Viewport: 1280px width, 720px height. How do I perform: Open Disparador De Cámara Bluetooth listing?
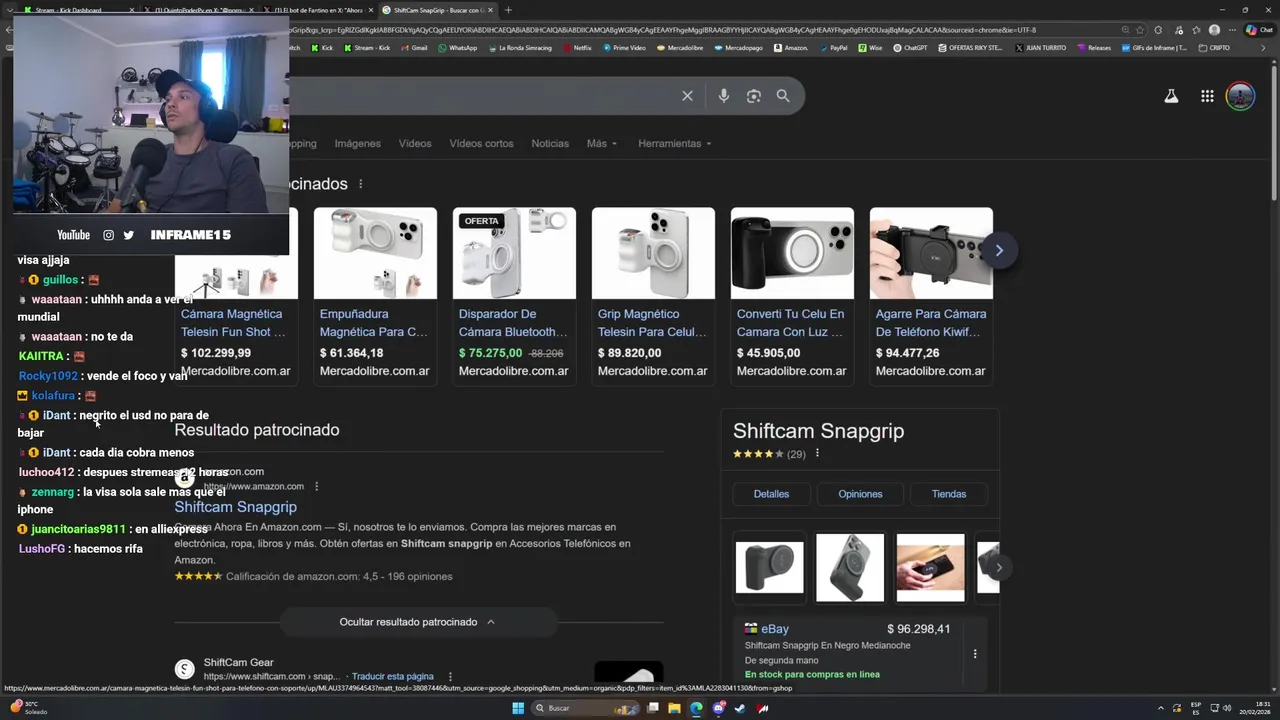[513, 323]
